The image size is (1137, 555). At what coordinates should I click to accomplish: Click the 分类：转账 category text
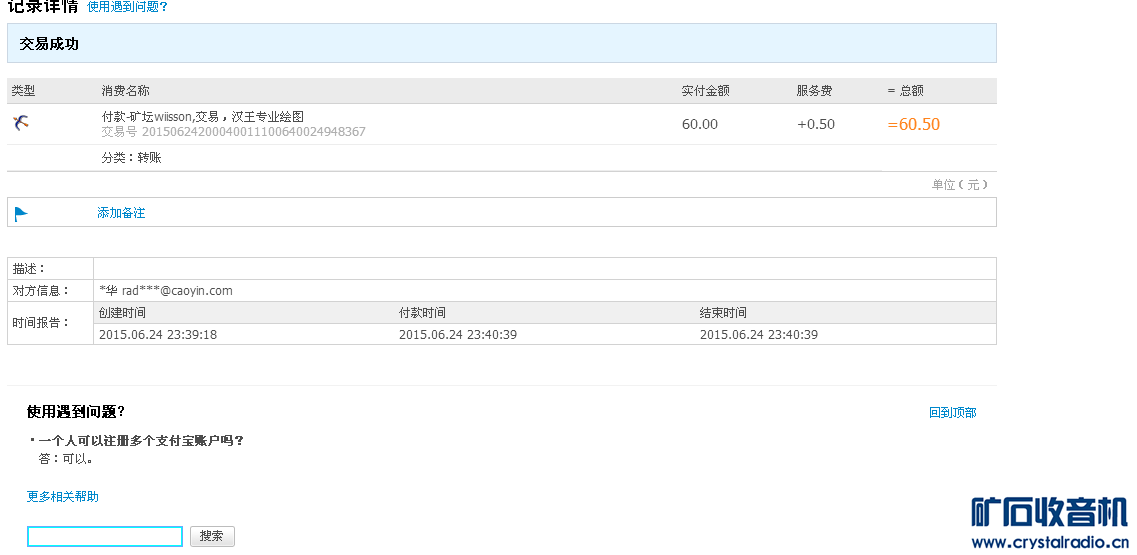coord(131,157)
